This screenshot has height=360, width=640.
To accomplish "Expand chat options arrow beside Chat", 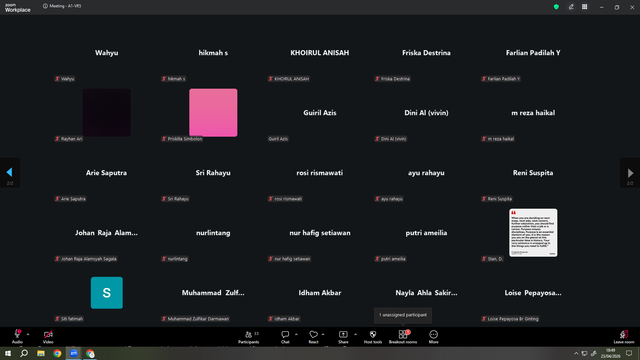I will pyautogui.click(x=296, y=334).
